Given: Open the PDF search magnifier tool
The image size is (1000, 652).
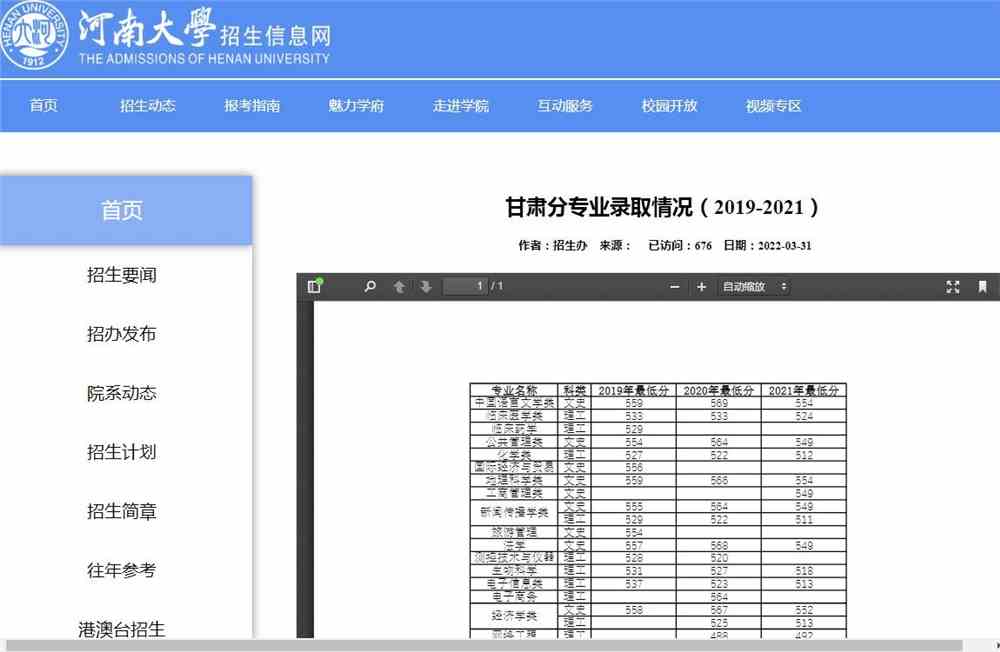Looking at the screenshot, I should pos(370,286).
